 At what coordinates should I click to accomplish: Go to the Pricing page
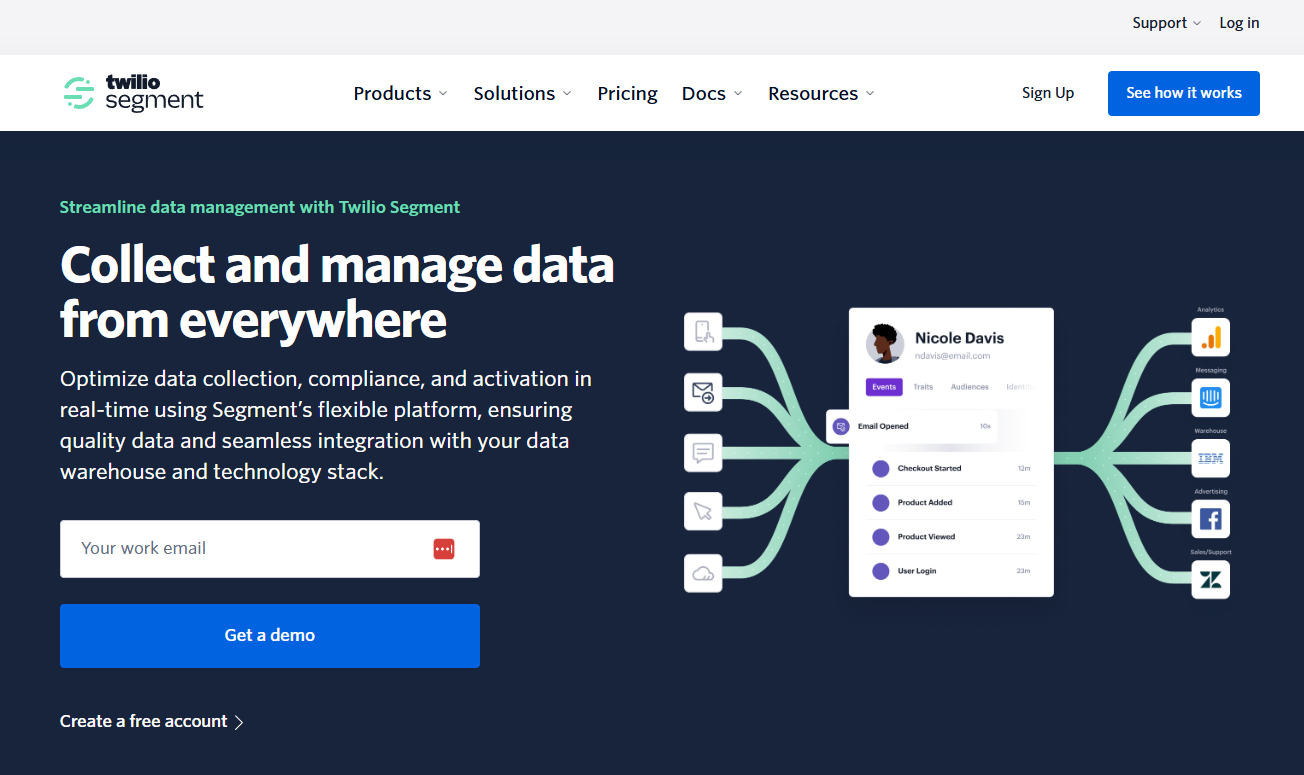pos(627,93)
